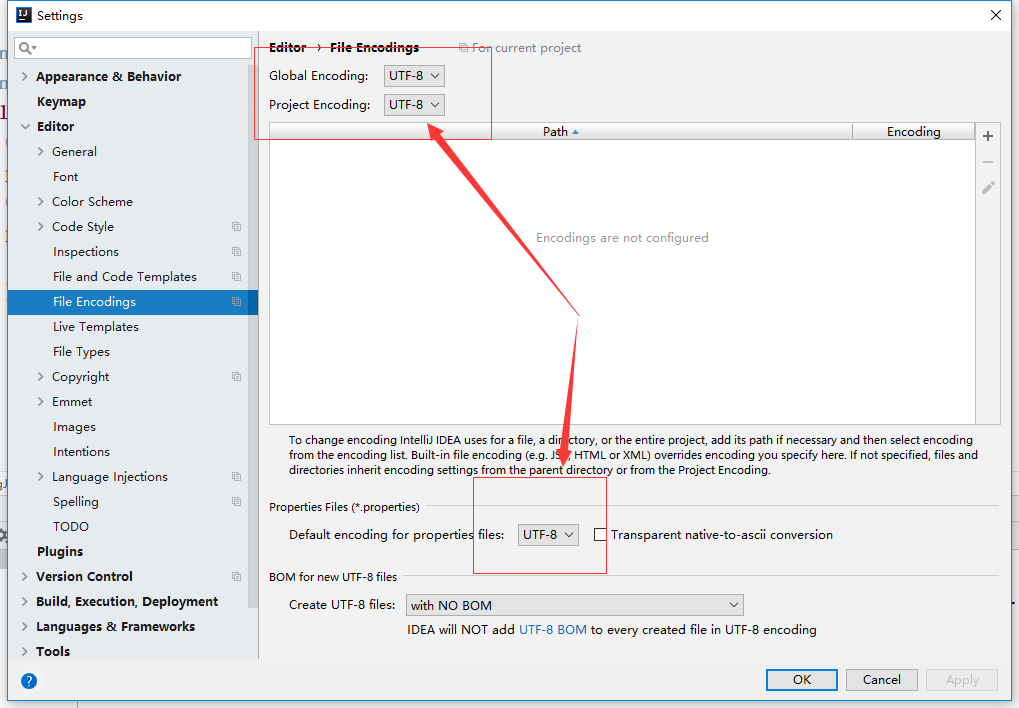Open Intentions settings page
Screen dimensions: 1019x708
tap(81, 451)
